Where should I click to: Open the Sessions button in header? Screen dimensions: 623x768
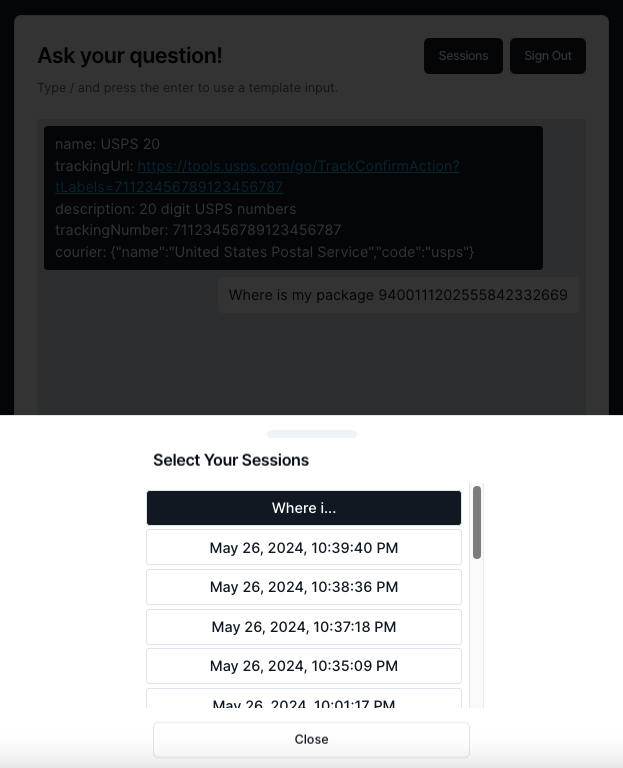point(463,56)
